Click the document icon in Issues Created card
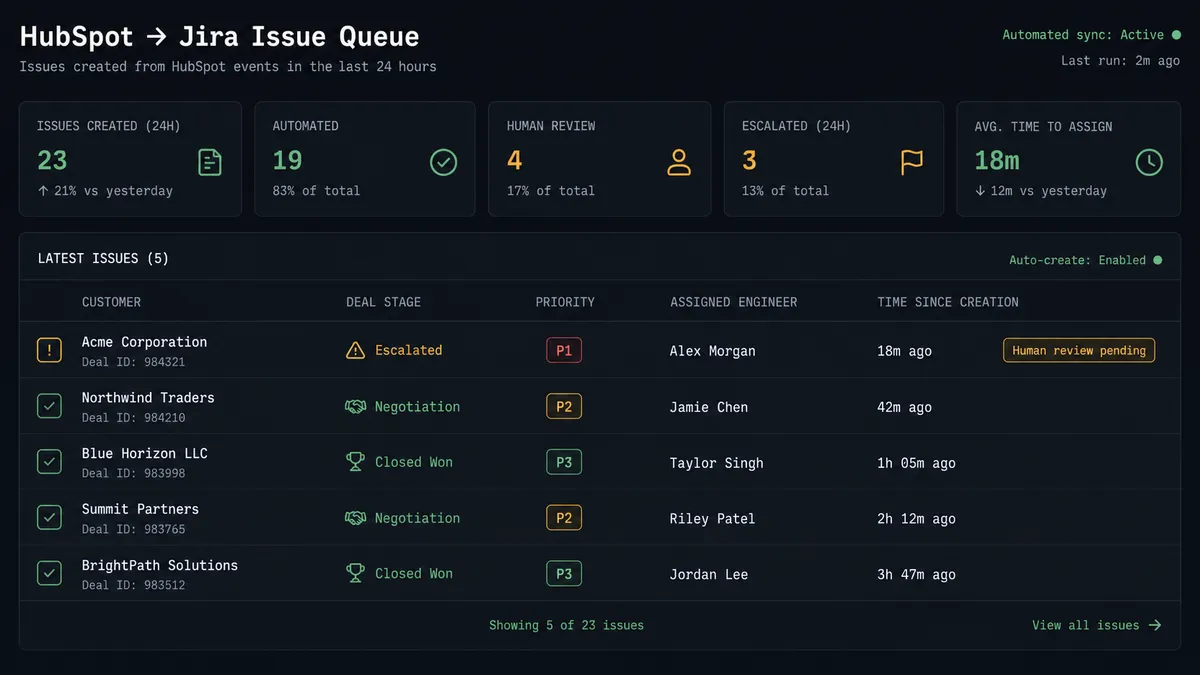The height and width of the screenshot is (675, 1200). [x=210, y=162]
